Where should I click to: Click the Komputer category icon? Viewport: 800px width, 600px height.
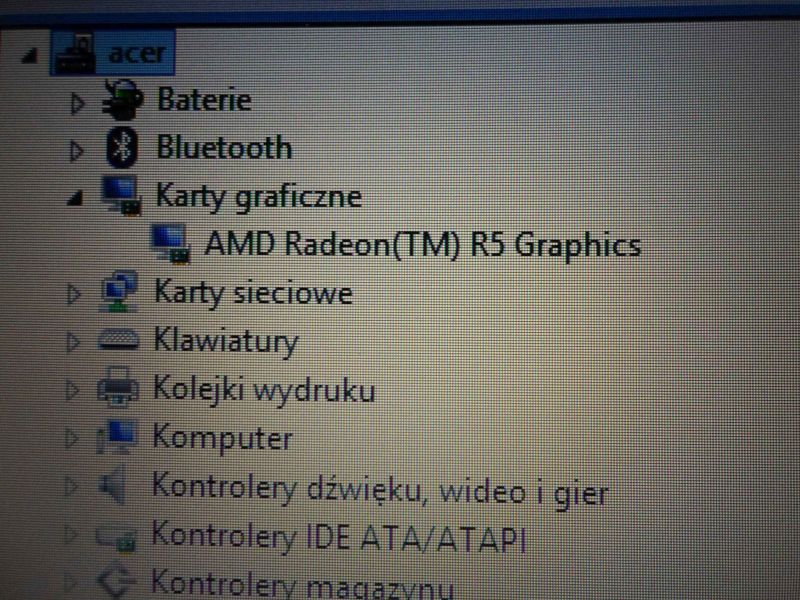click(x=117, y=437)
